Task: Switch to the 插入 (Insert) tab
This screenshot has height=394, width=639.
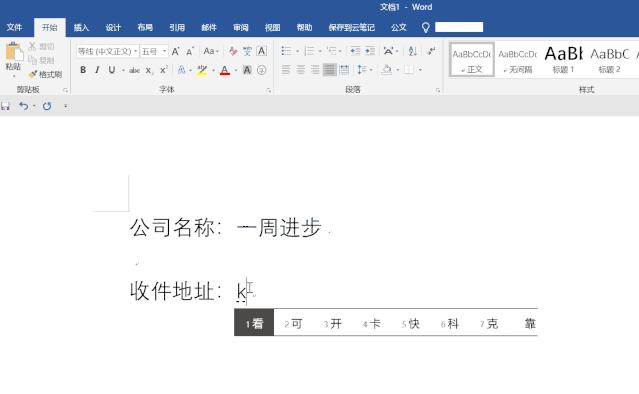Action: (x=82, y=27)
